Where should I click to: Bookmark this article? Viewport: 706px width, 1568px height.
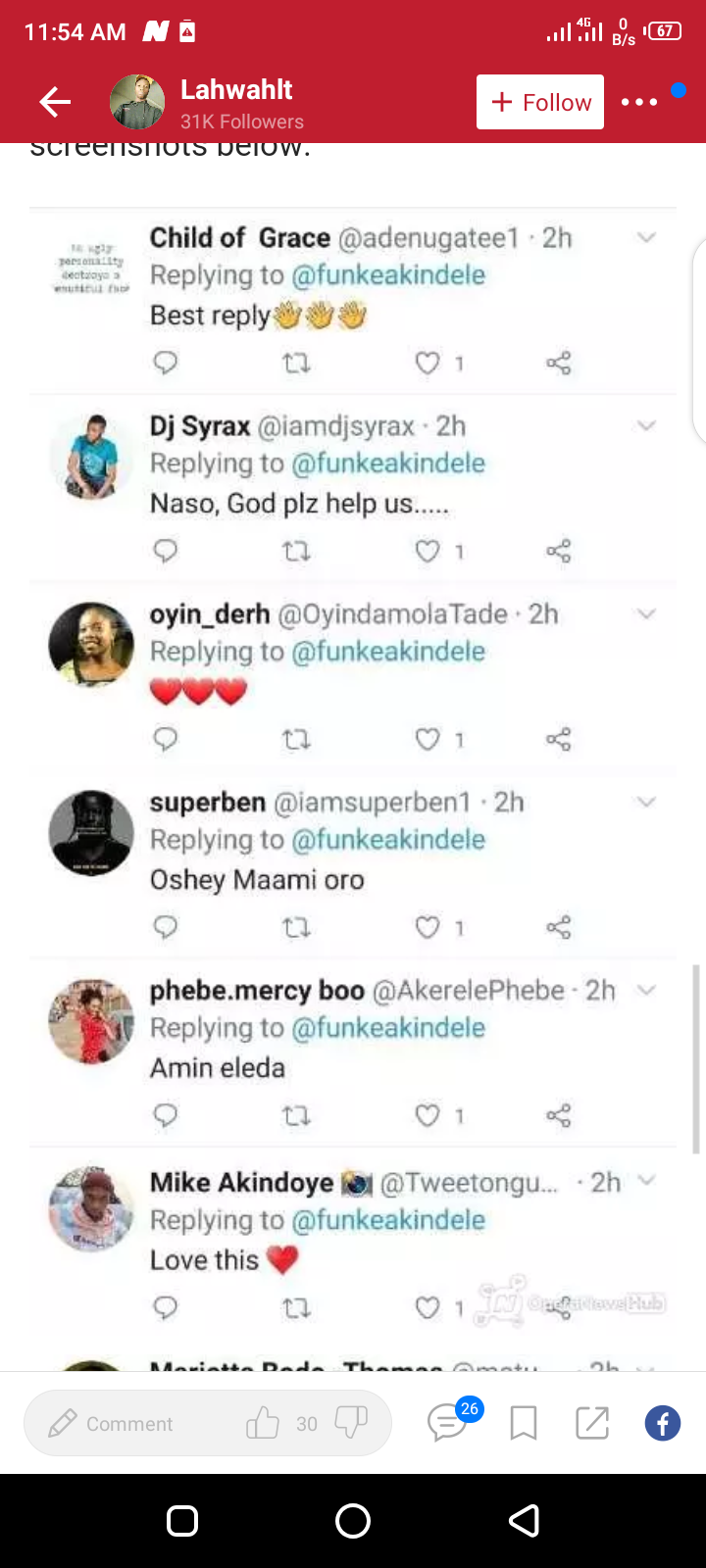[524, 1423]
